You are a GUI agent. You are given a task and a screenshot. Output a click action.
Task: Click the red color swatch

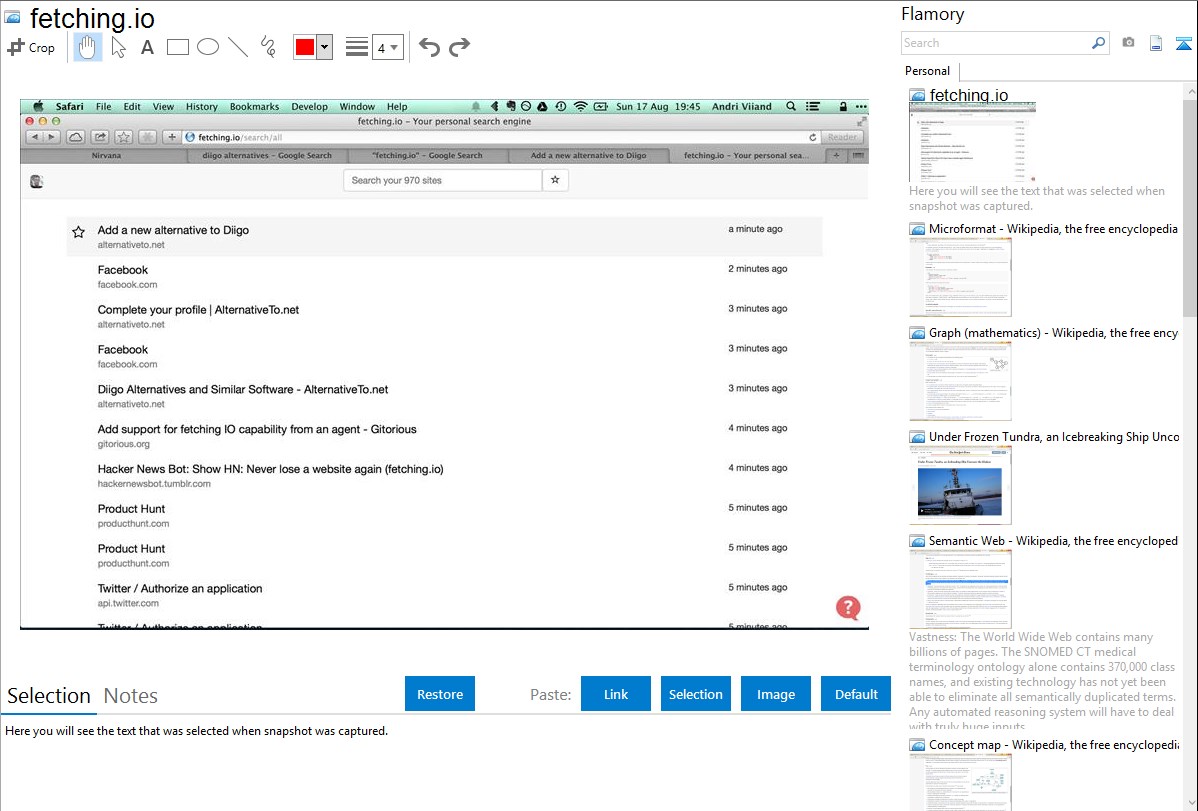click(x=305, y=47)
